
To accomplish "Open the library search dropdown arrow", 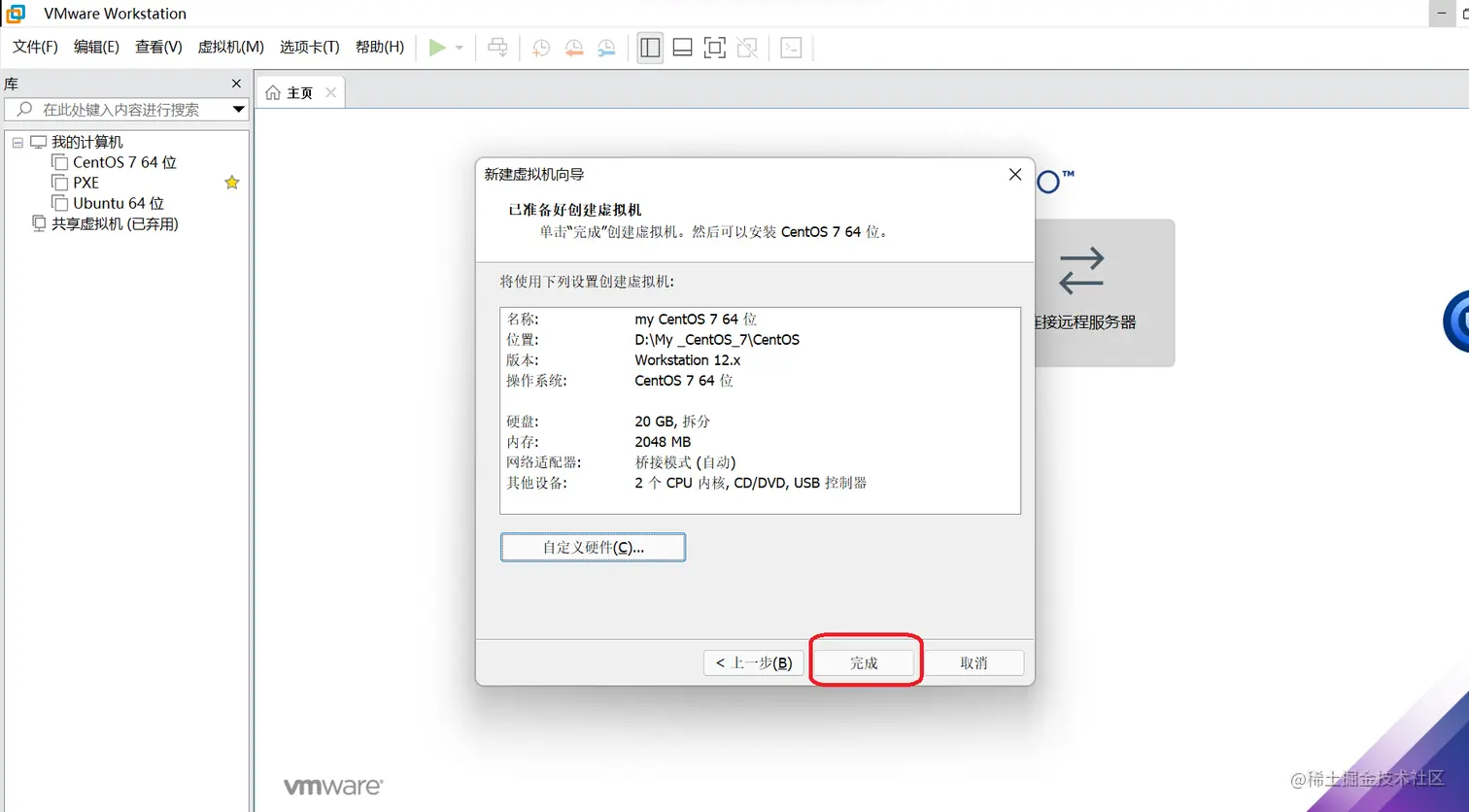I will 238,110.
